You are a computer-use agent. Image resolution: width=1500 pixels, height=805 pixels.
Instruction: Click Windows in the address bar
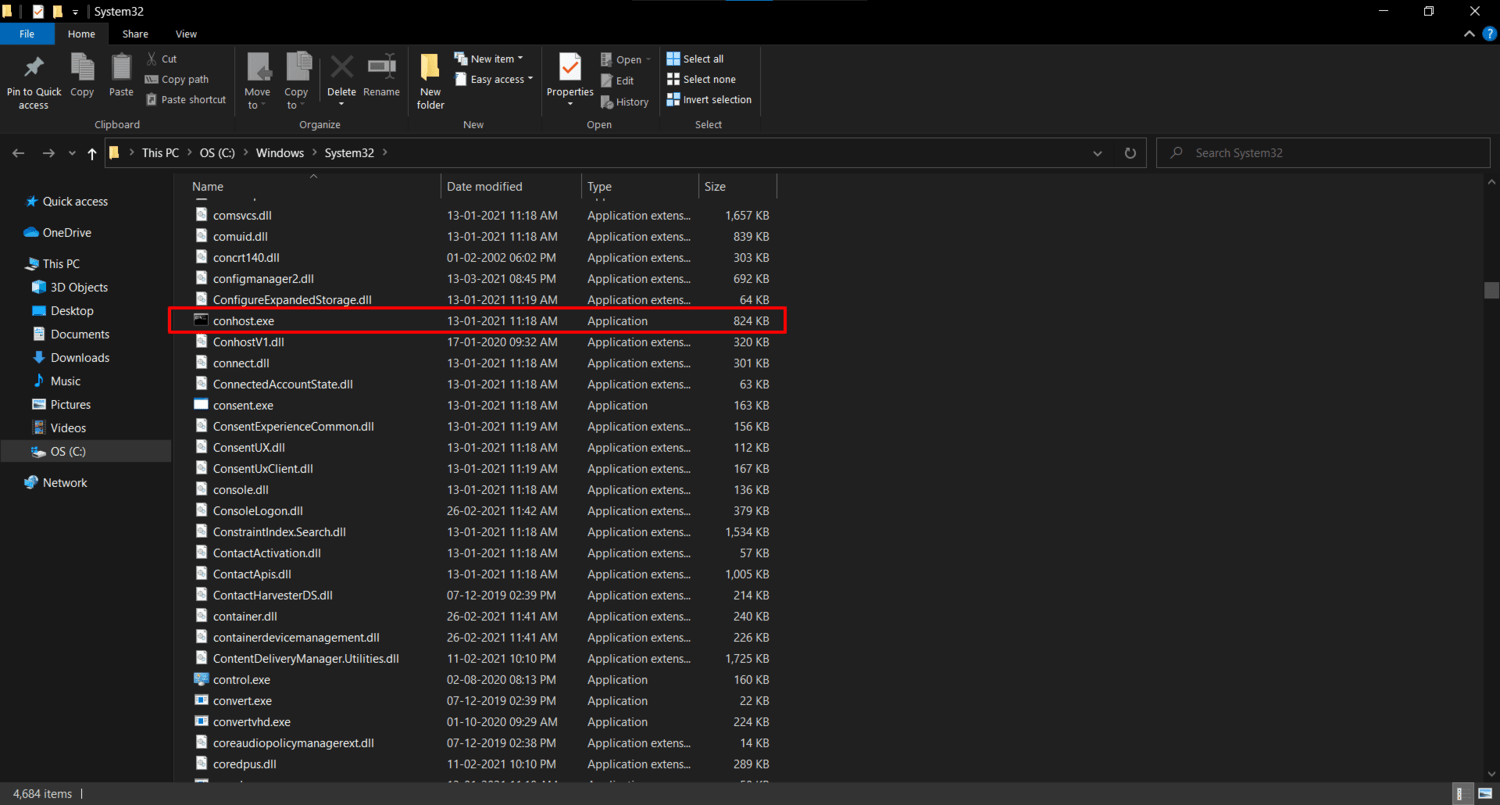pos(279,153)
